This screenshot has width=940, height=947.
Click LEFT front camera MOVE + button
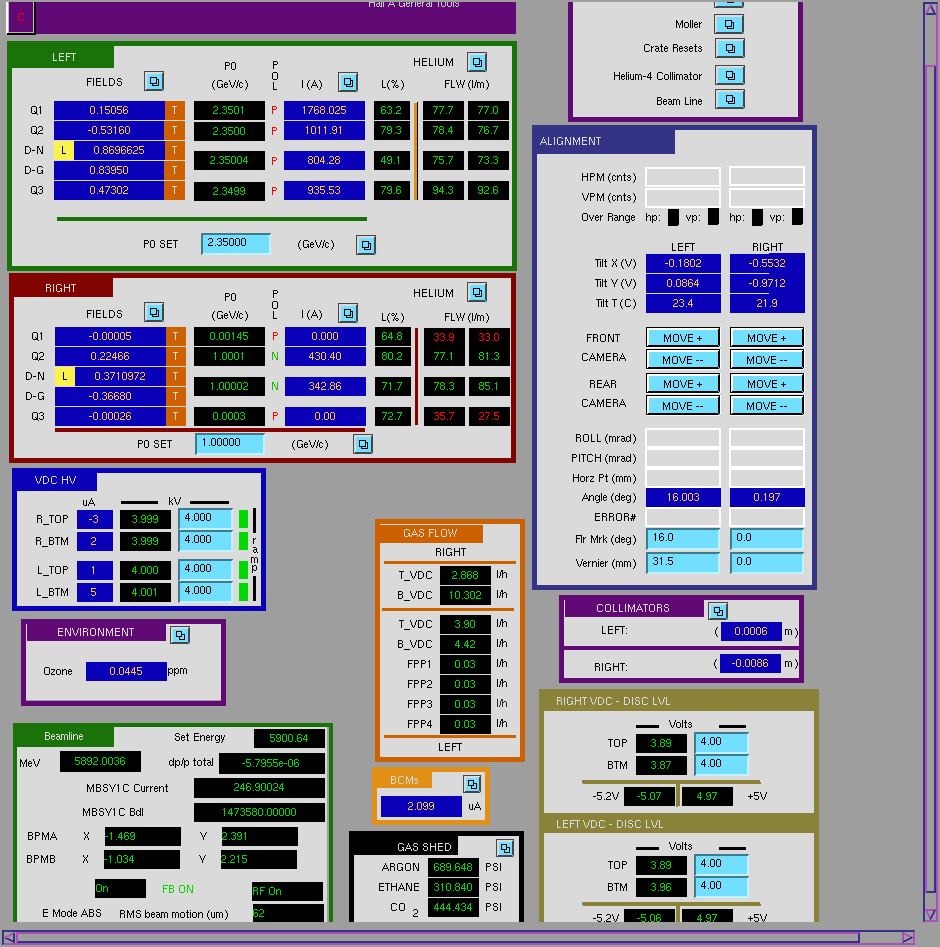point(683,338)
